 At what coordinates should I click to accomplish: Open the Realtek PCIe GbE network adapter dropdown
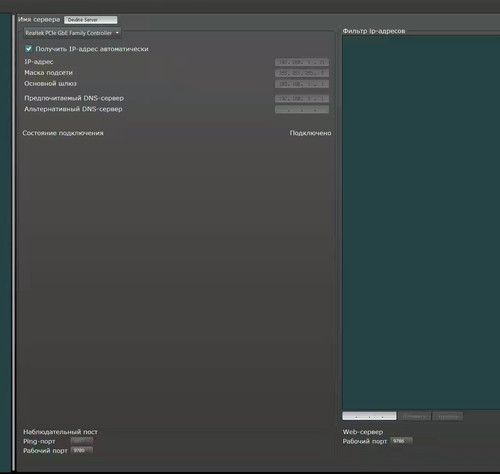(x=72, y=33)
